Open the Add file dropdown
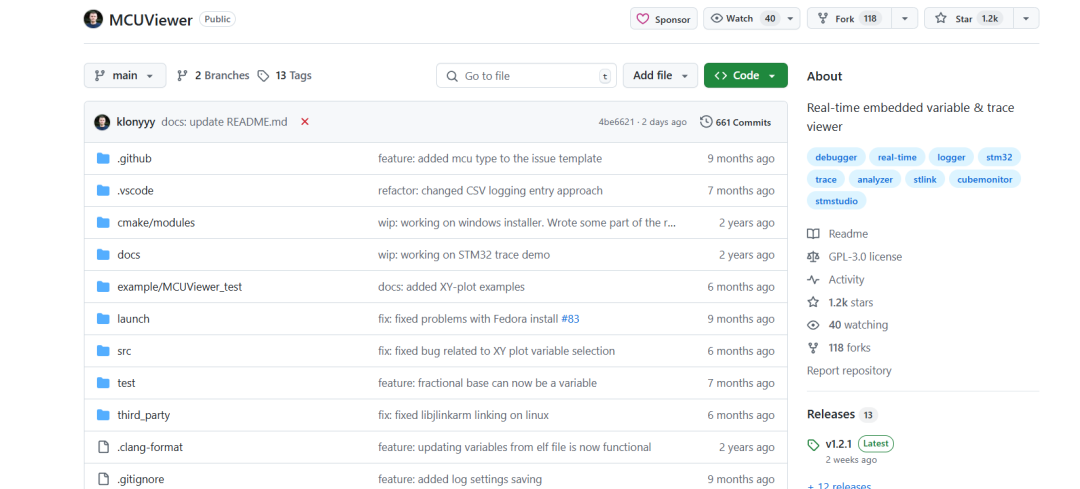The image size is (1080, 489). pyautogui.click(x=660, y=75)
